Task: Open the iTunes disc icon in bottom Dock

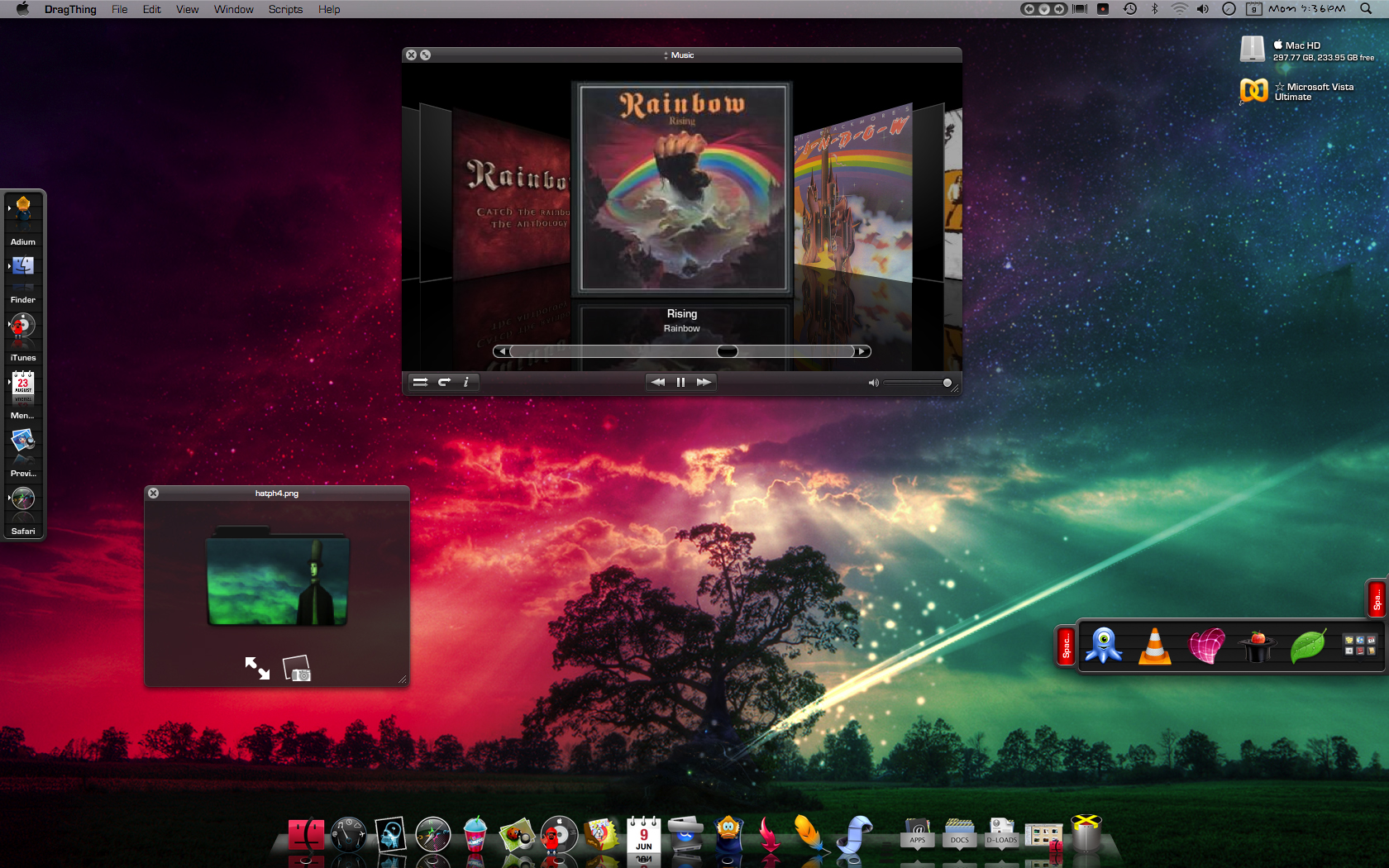Action: point(560,835)
